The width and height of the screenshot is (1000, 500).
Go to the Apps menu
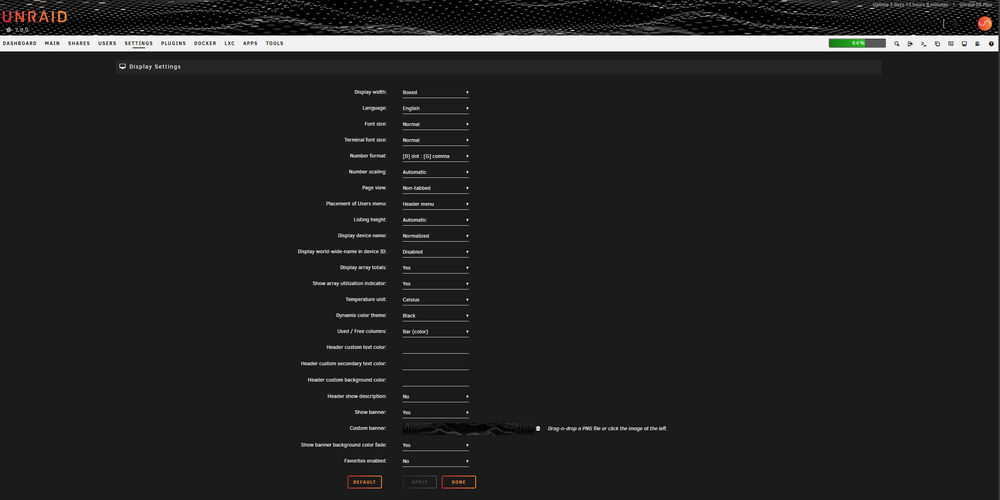250,43
